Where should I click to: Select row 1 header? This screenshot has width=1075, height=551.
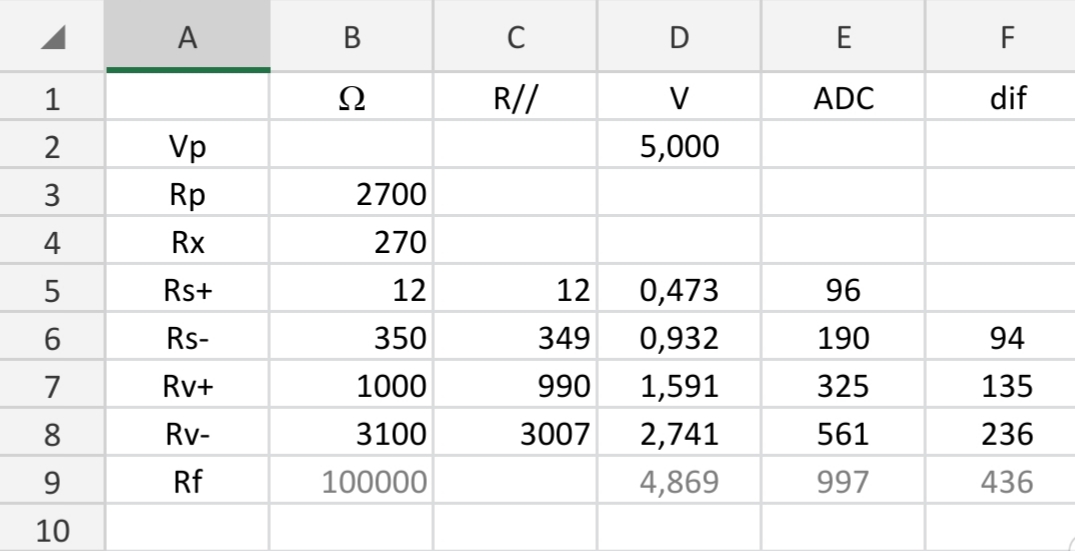click(x=52, y=97)
